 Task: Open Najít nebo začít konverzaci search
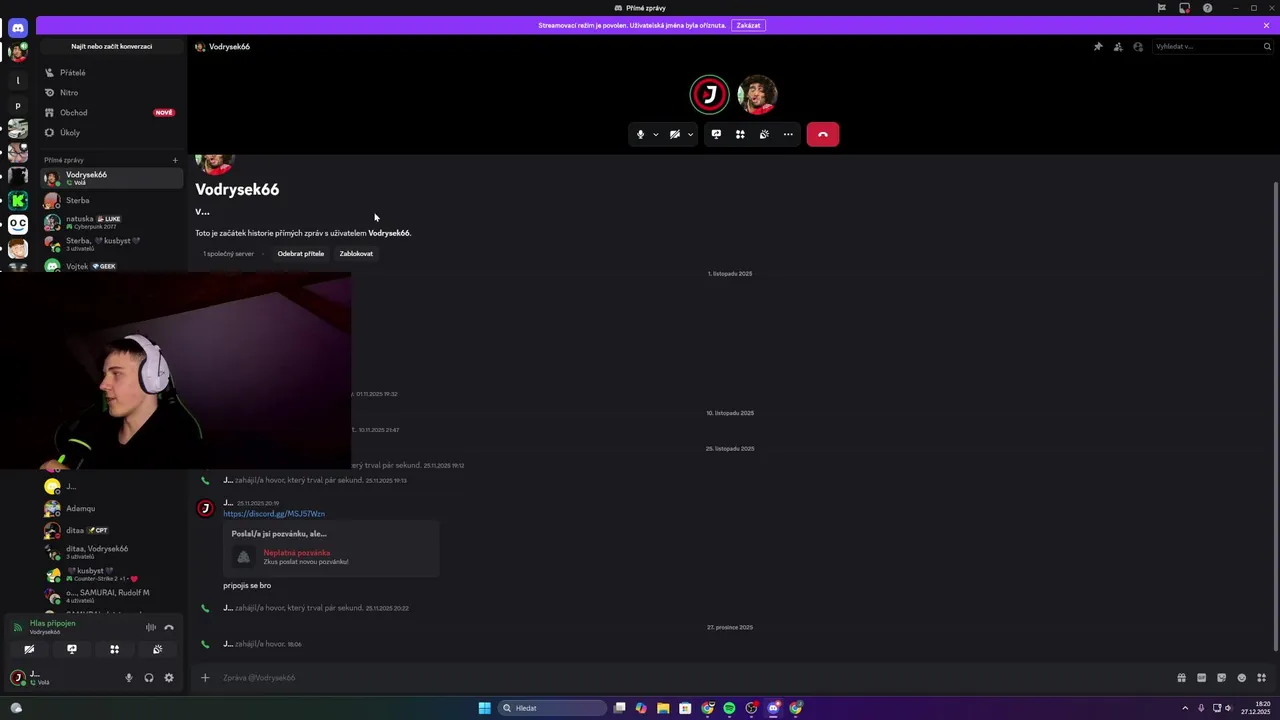pos(111,46)
